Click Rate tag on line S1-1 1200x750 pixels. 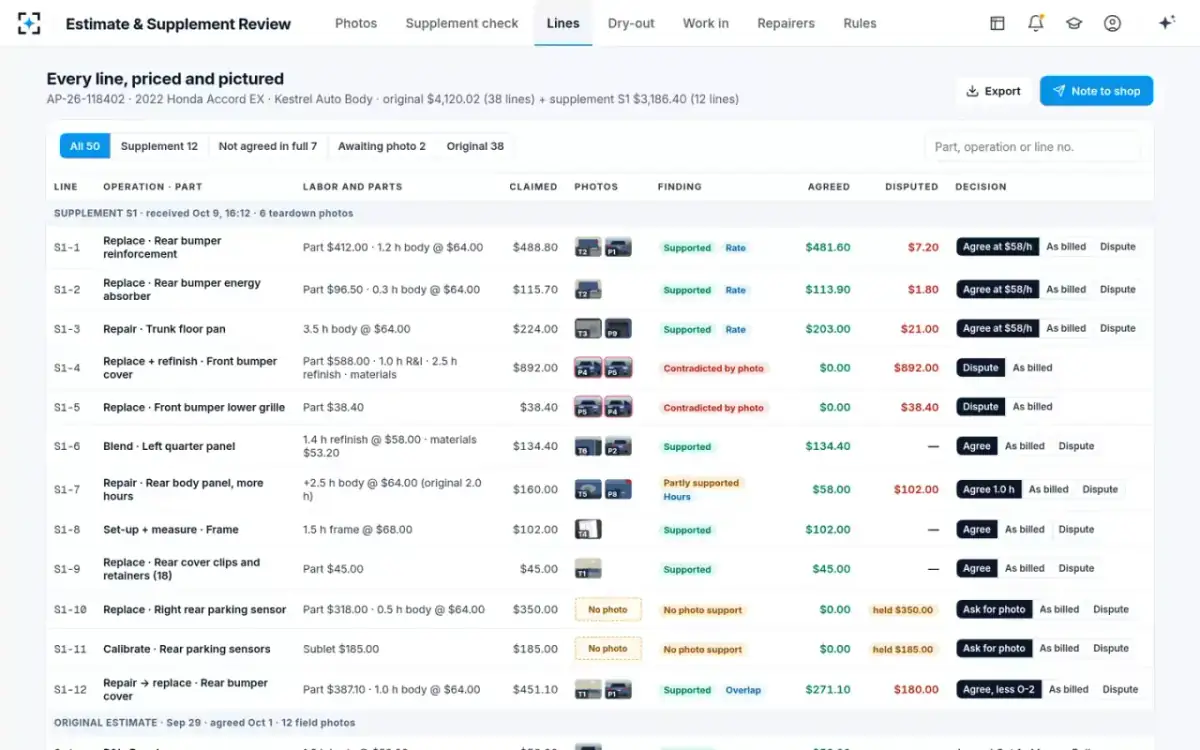pos(736,248)
